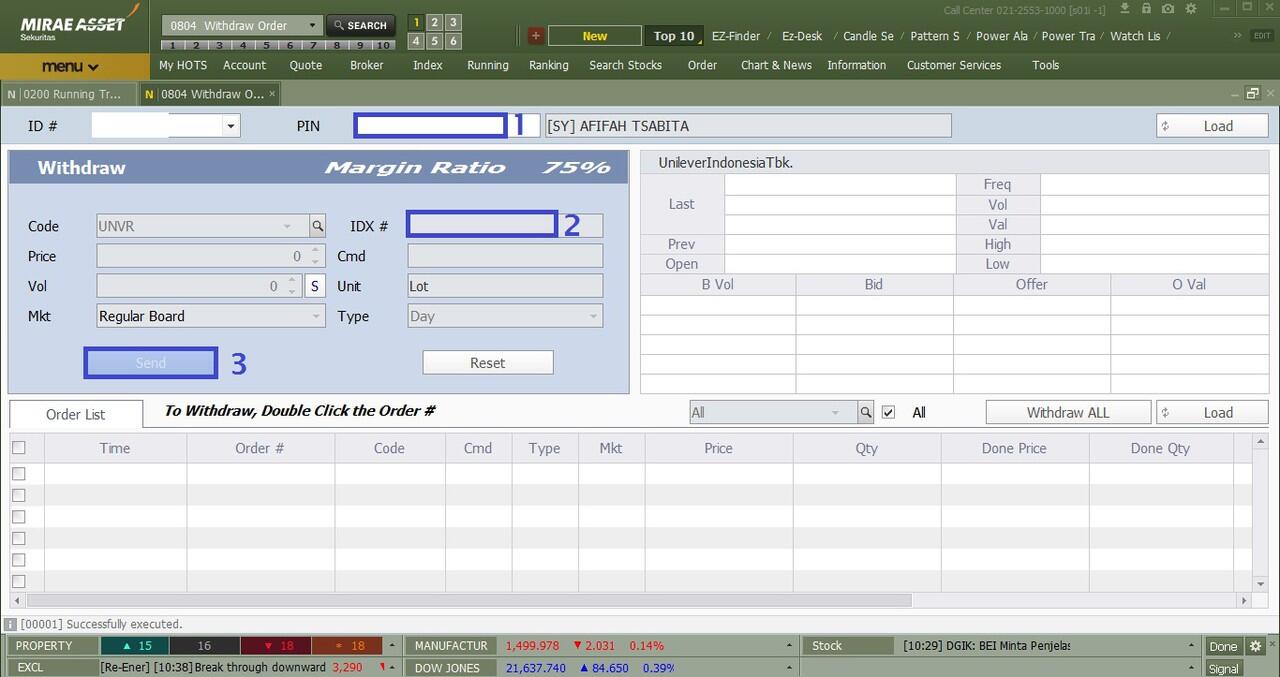Image resolution: width=1280 pixels, height=677 pixels.
Task: Click the yellow New button
Action: (595, 36)
